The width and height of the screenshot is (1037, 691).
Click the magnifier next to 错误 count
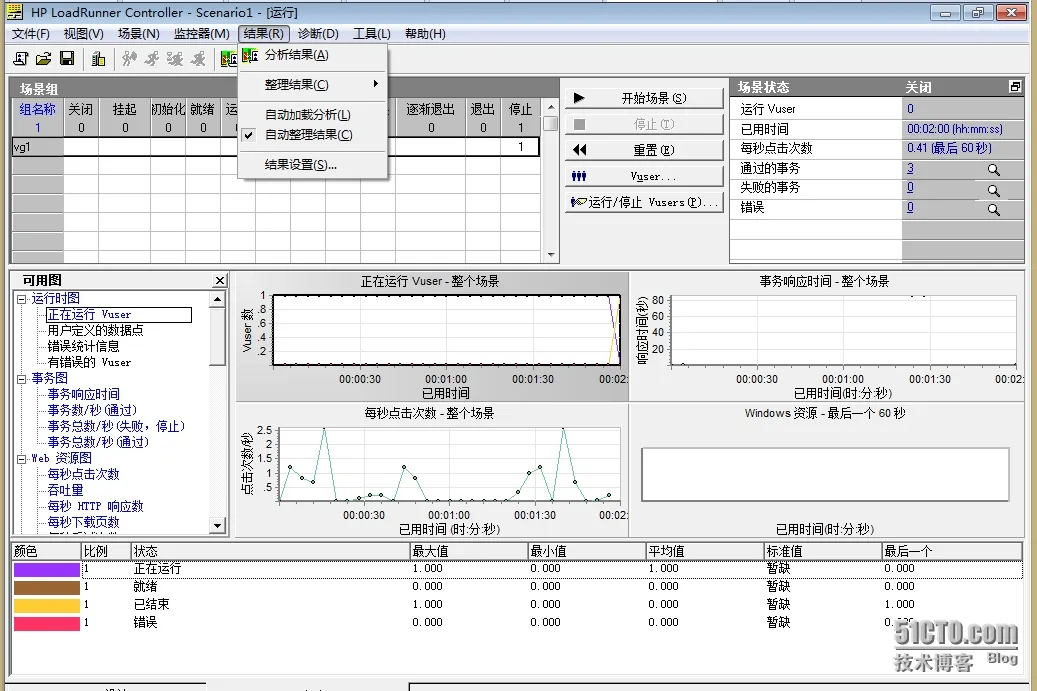coord(993,210)
